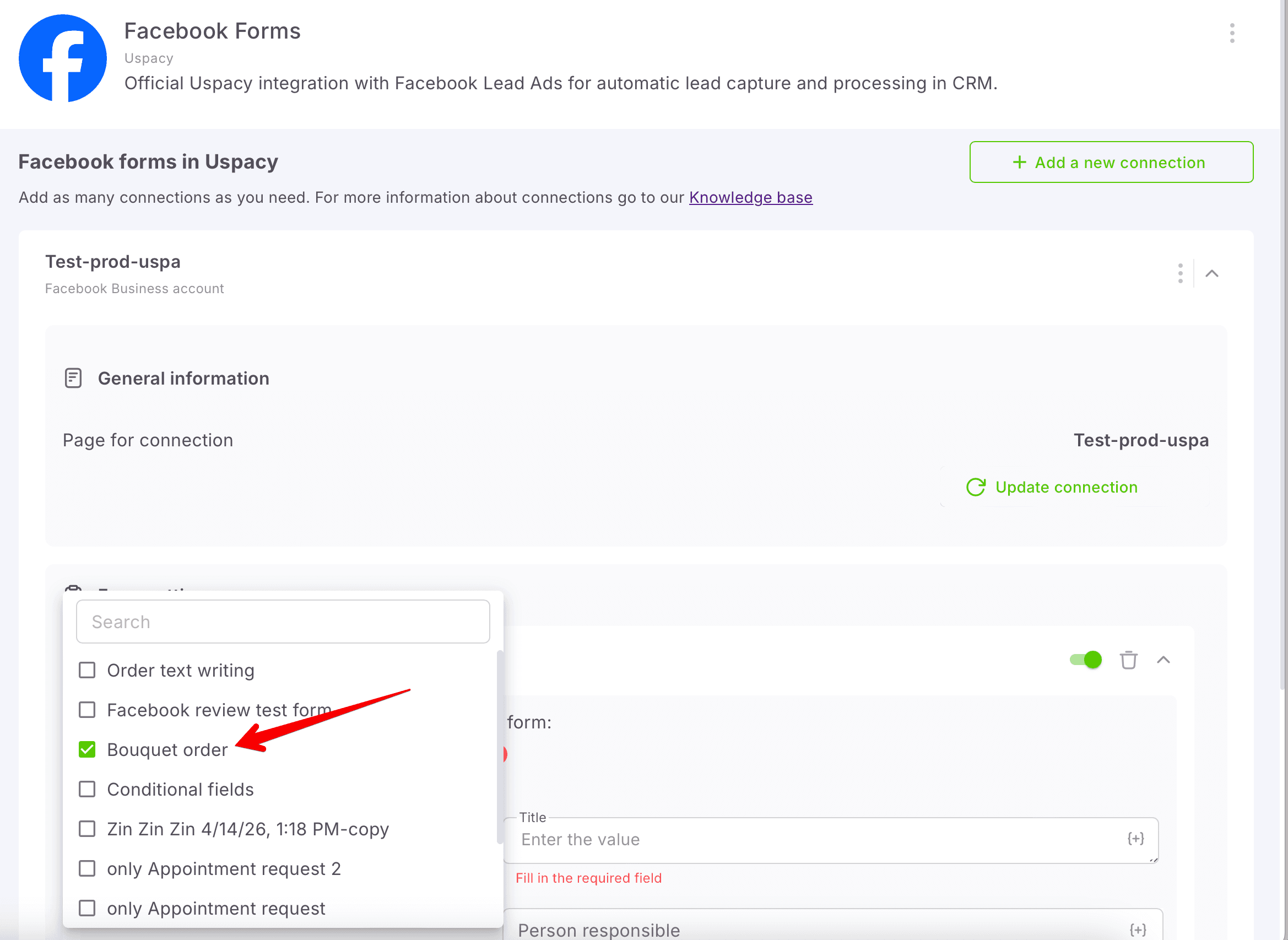
Task: Click the bold Test-prod-uspa page value
Action: (1141, 440)
